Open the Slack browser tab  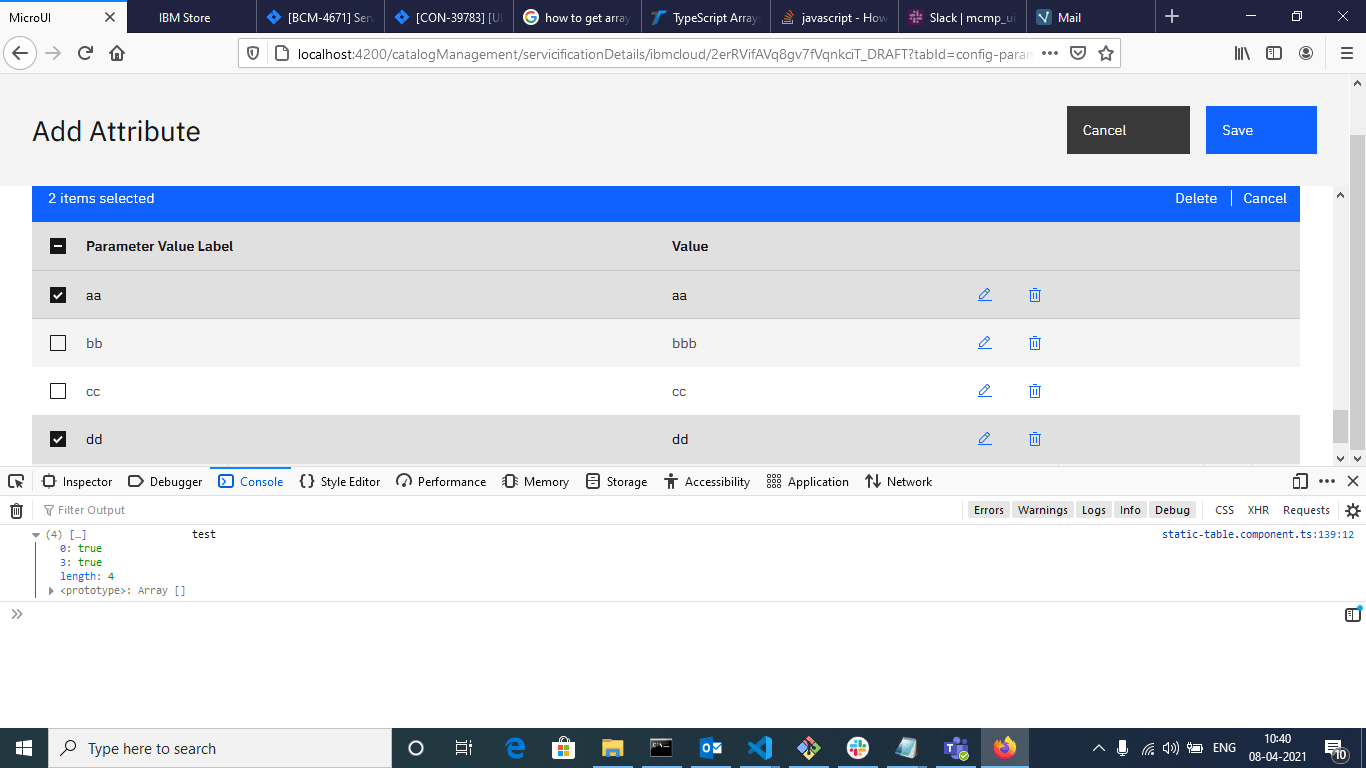pyautogui.click(x=961, y=17)
